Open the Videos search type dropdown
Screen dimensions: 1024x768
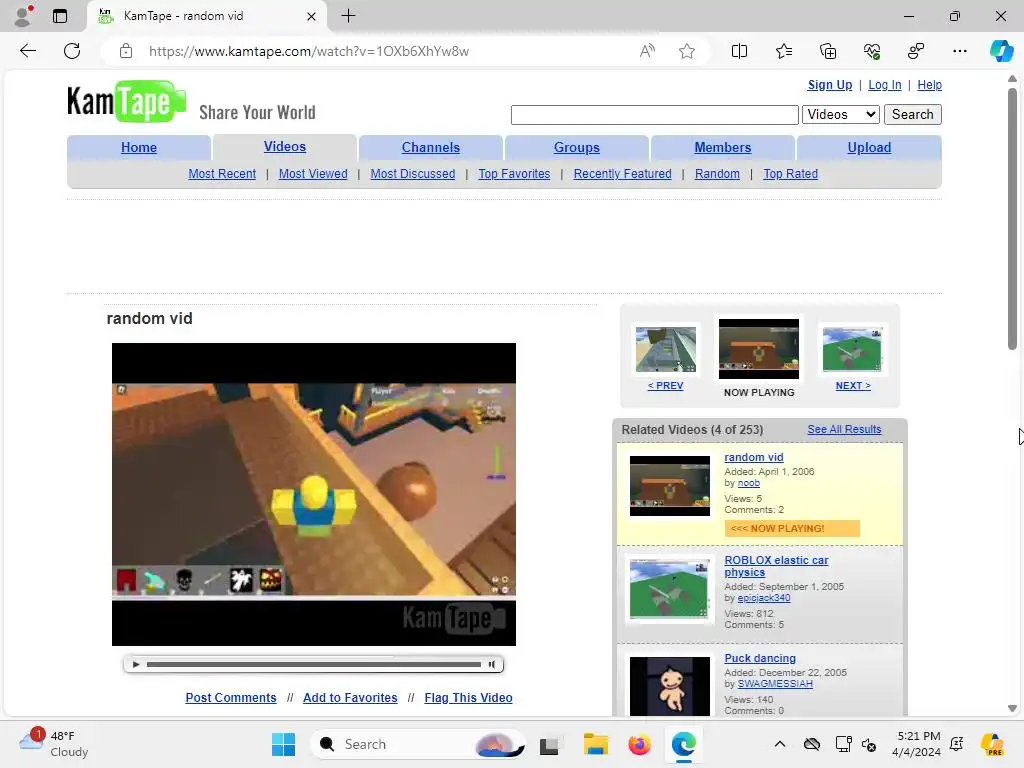click(840, 114)
